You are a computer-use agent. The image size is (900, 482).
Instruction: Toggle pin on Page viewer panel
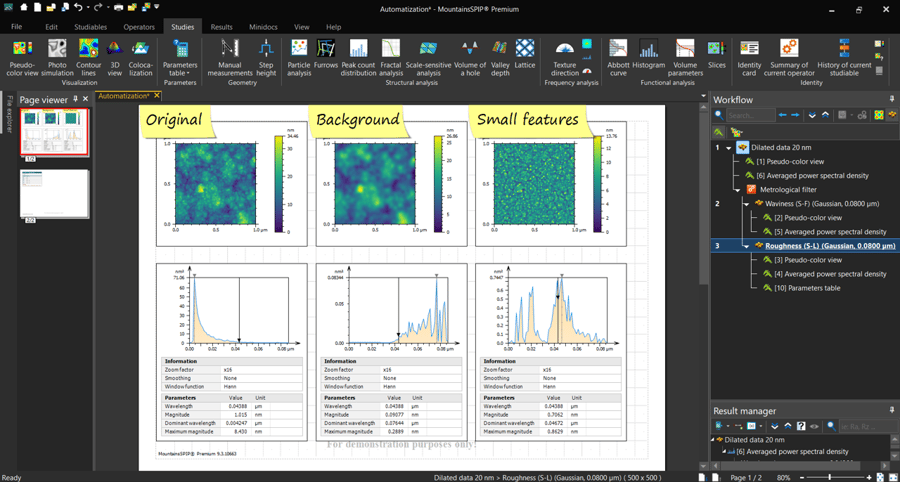pyautogui.click(x=76, y=99)
